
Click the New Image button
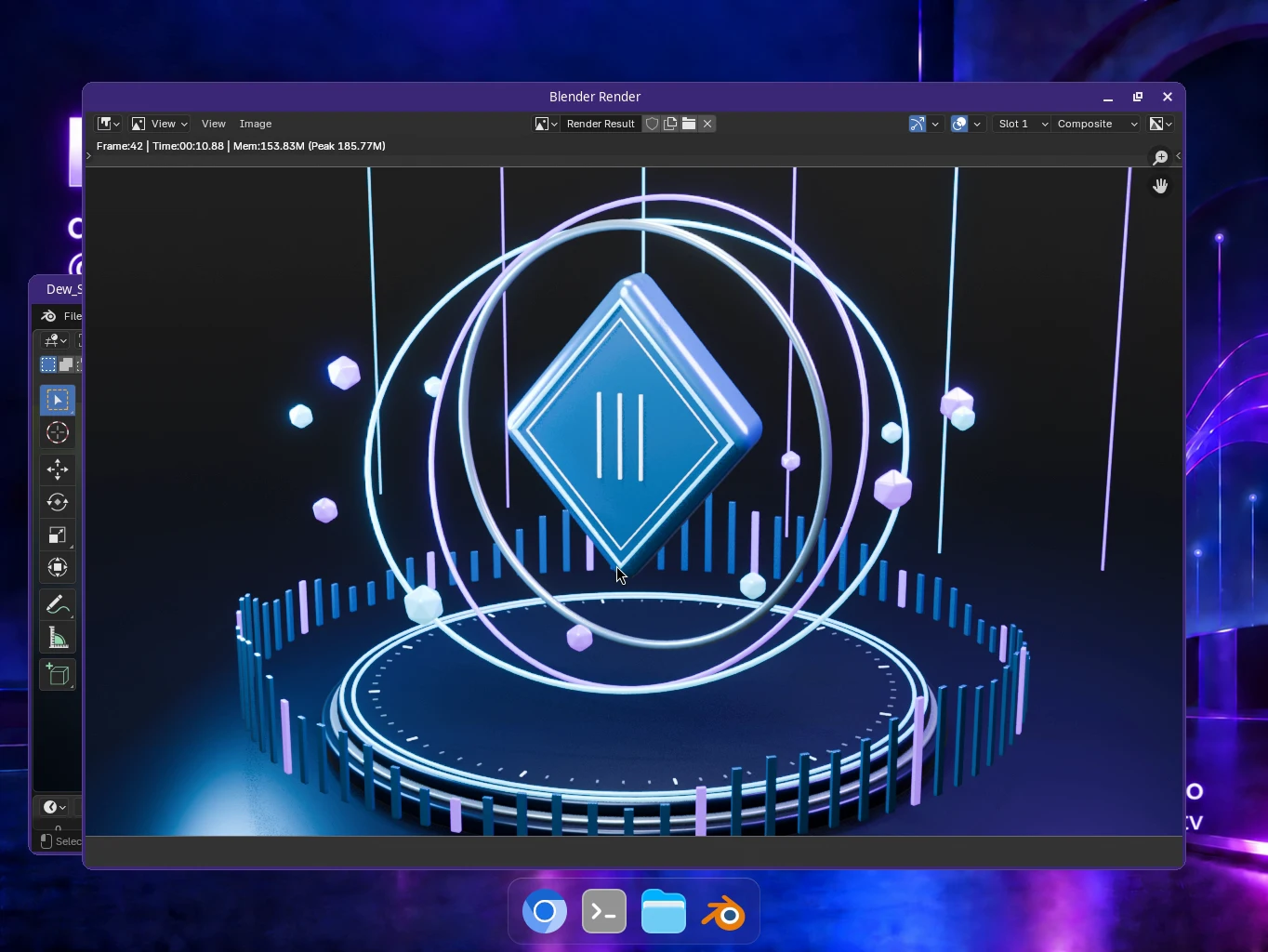click(x=670, y=124)
